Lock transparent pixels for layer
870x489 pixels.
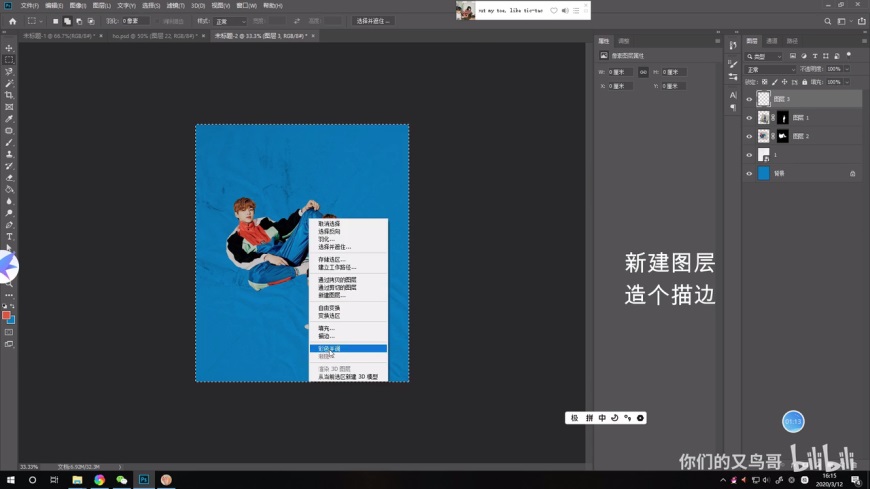coord(765,82)
